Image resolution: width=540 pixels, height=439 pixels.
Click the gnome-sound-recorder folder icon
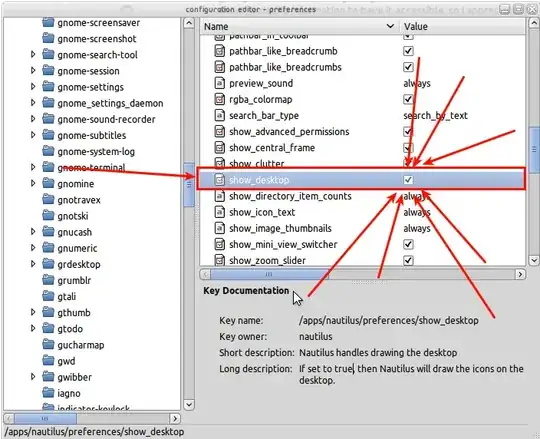[48, 119]
